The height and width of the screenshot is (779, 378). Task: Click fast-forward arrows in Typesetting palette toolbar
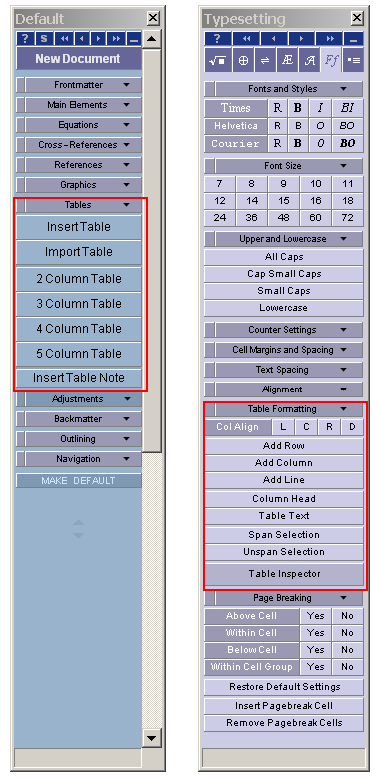[x=330, y=38]
